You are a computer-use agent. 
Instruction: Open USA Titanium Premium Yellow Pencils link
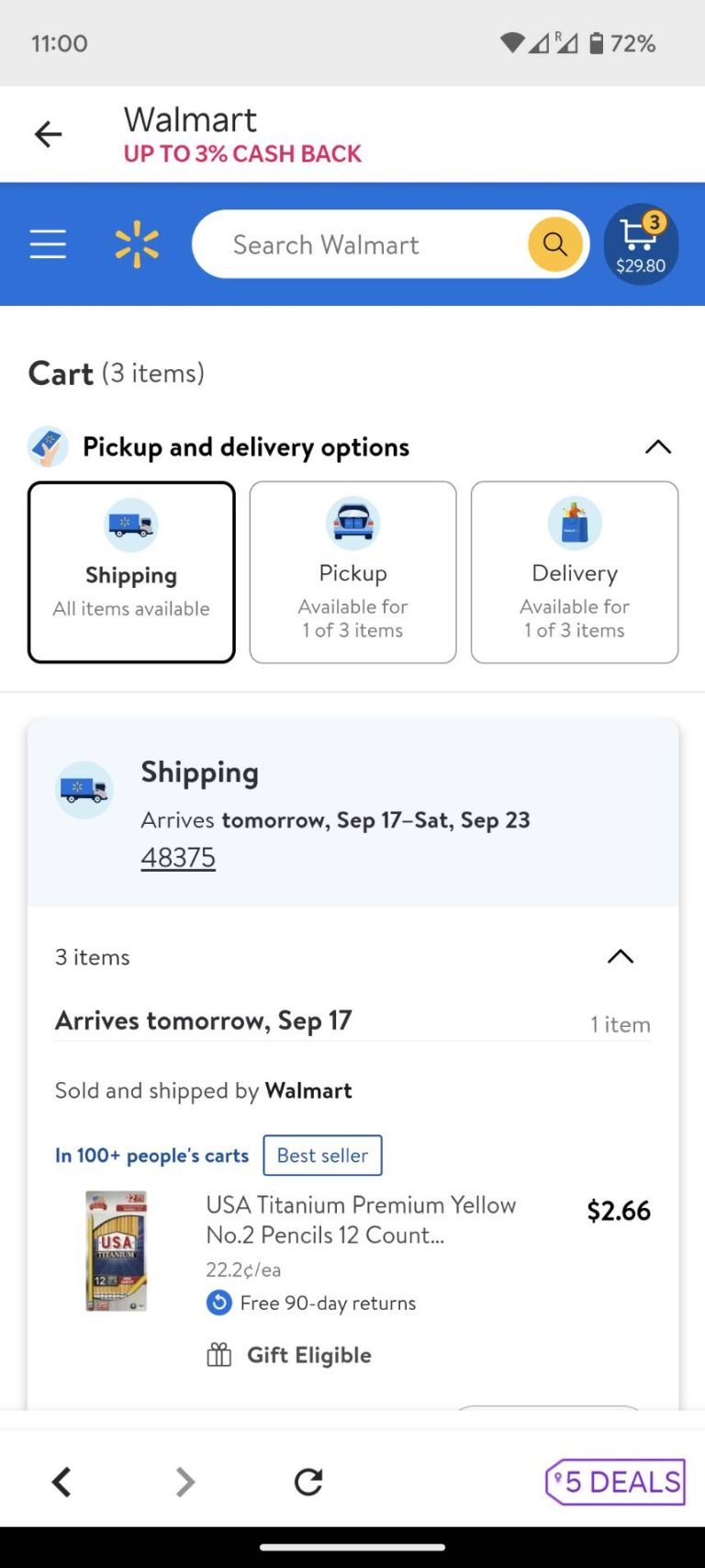[361, 1219]
